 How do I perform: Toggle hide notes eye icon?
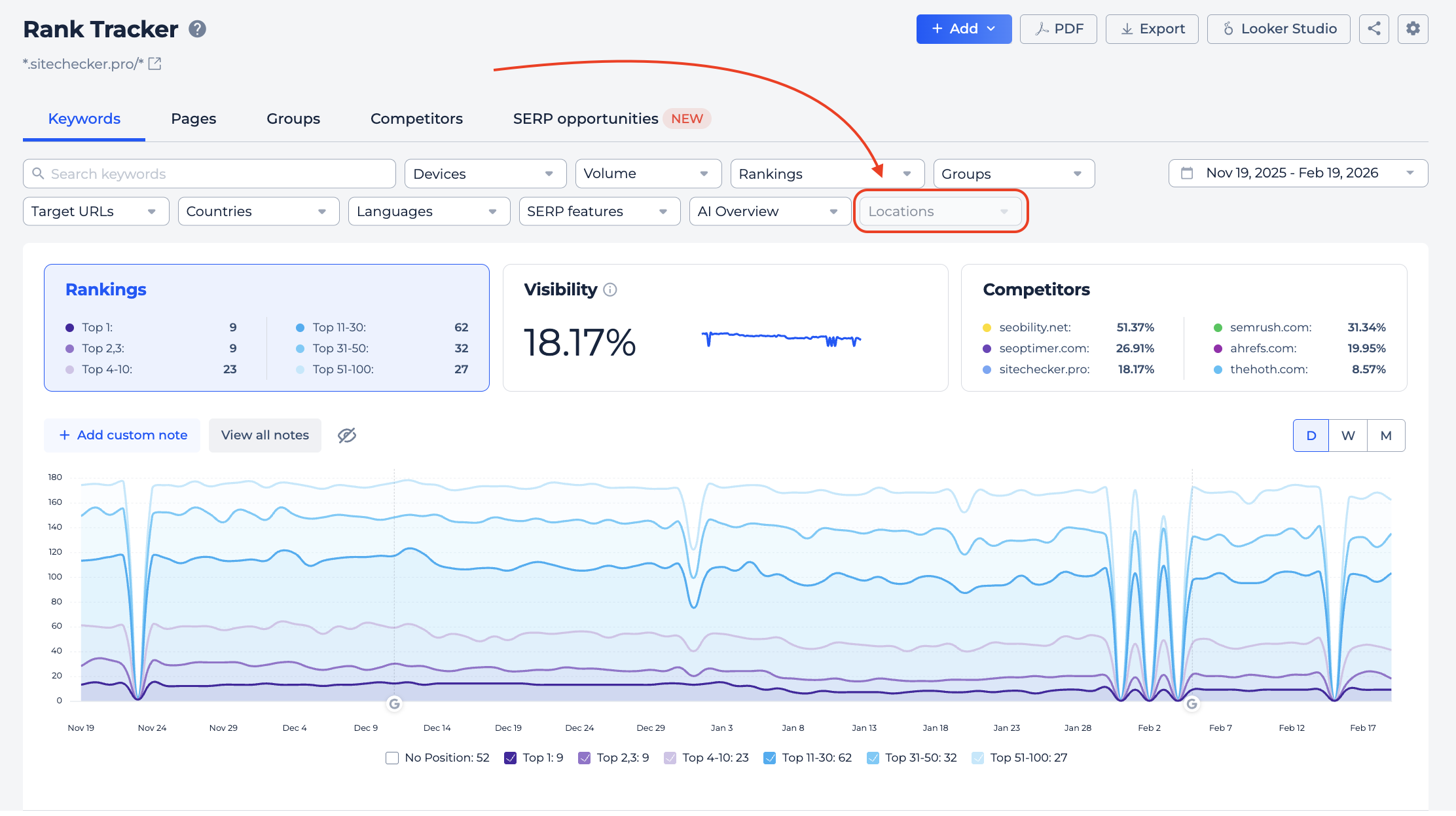[346, 436]
